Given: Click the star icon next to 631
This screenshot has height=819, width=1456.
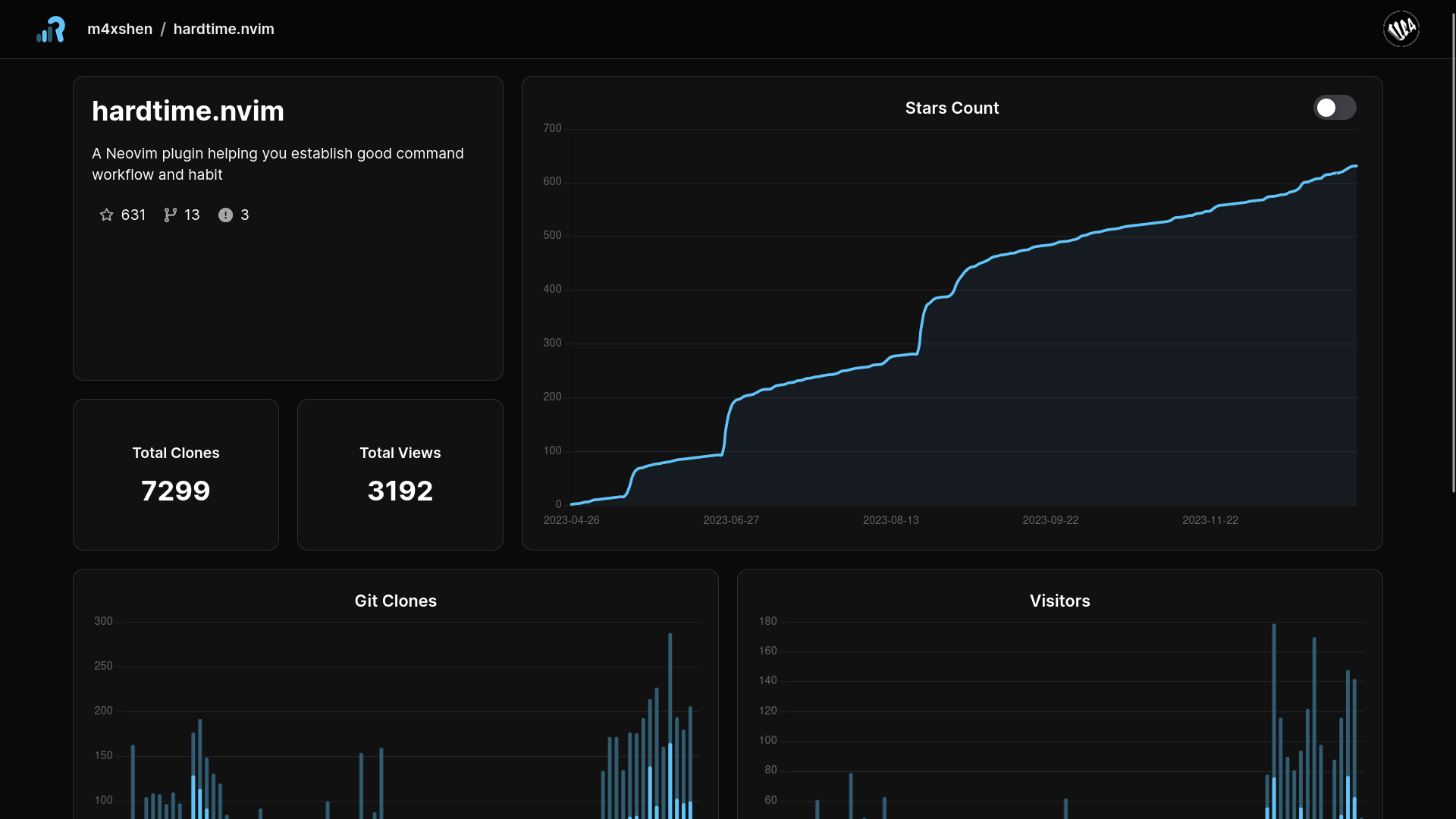Looking at the screenshot, I should 106,215.
